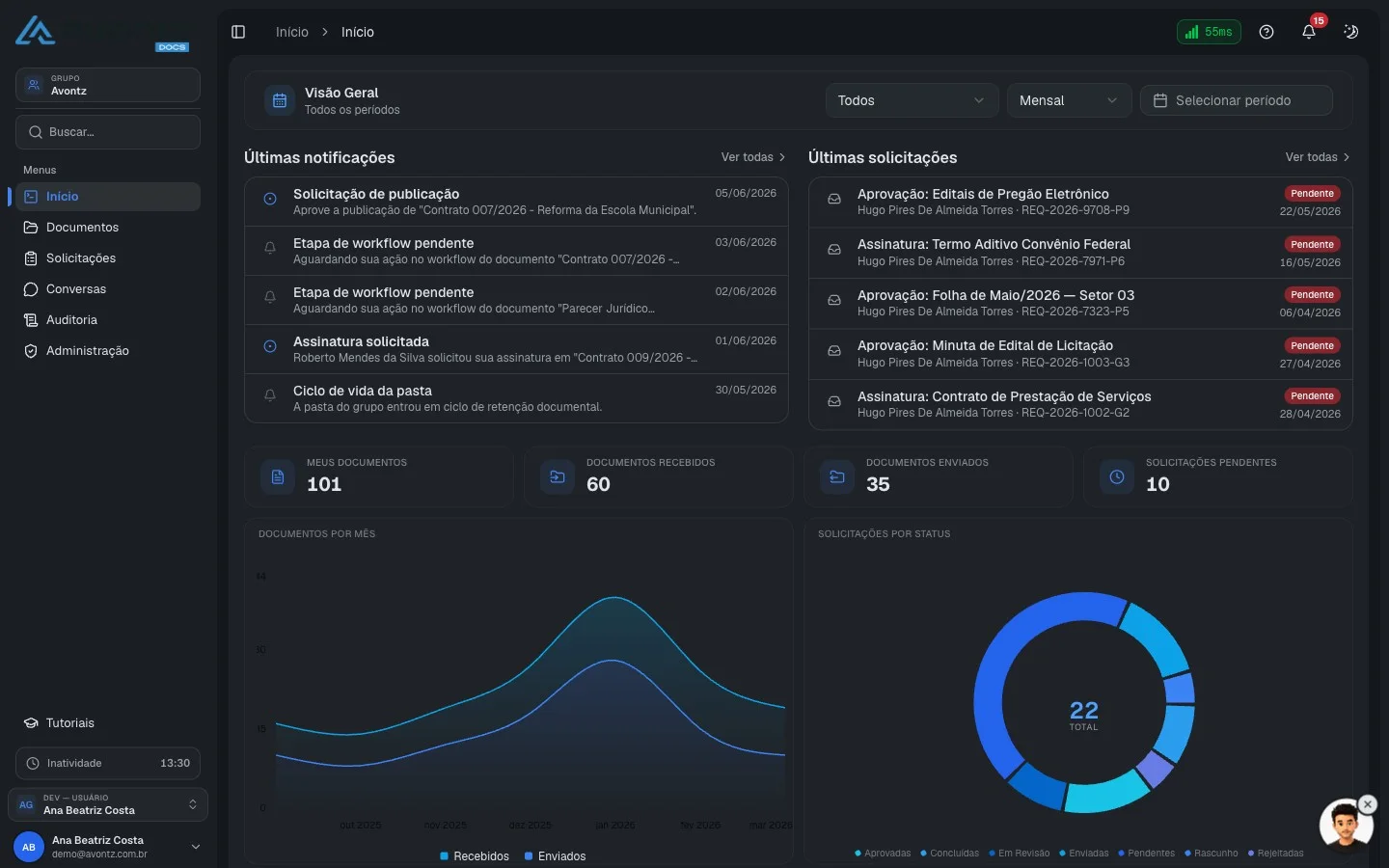Toggle Enviados series in chart legend
The image size is (1389, 868).
click(x=556, y=856)
